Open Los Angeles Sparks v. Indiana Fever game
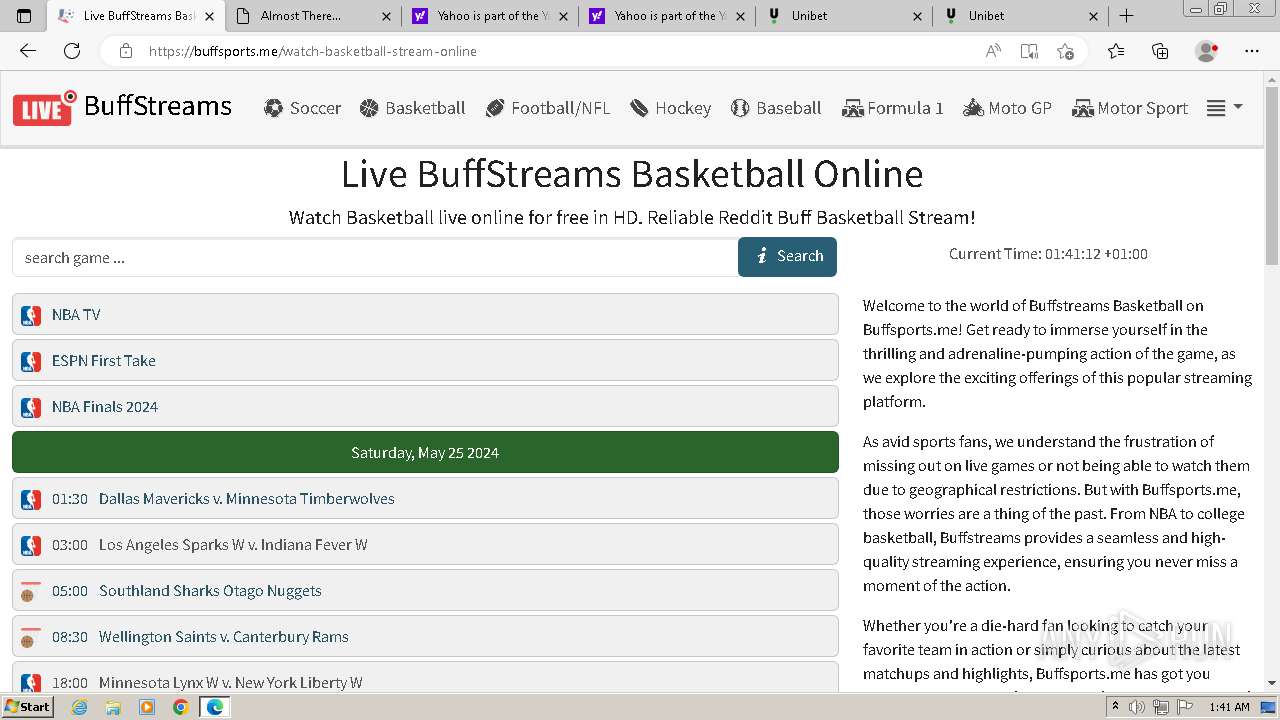1280x720 pixels. click(x=425, y=545)
